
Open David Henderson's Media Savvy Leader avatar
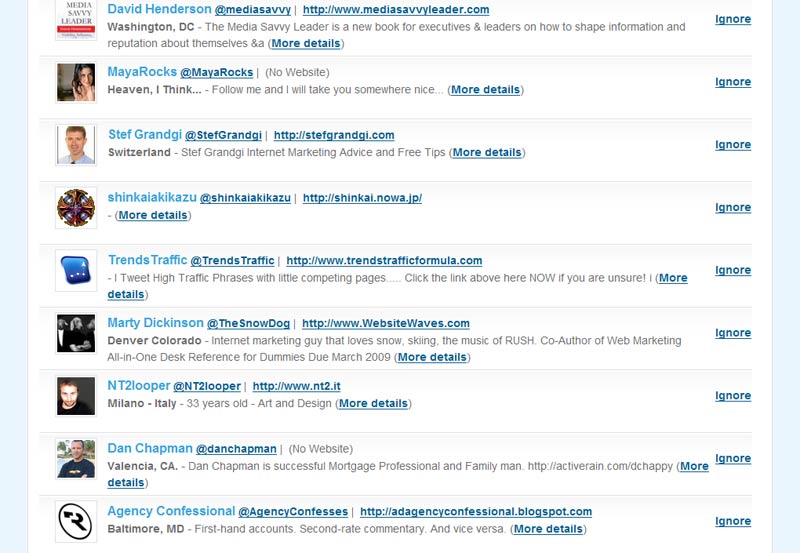pyautogui.click(x=76, y=19)
